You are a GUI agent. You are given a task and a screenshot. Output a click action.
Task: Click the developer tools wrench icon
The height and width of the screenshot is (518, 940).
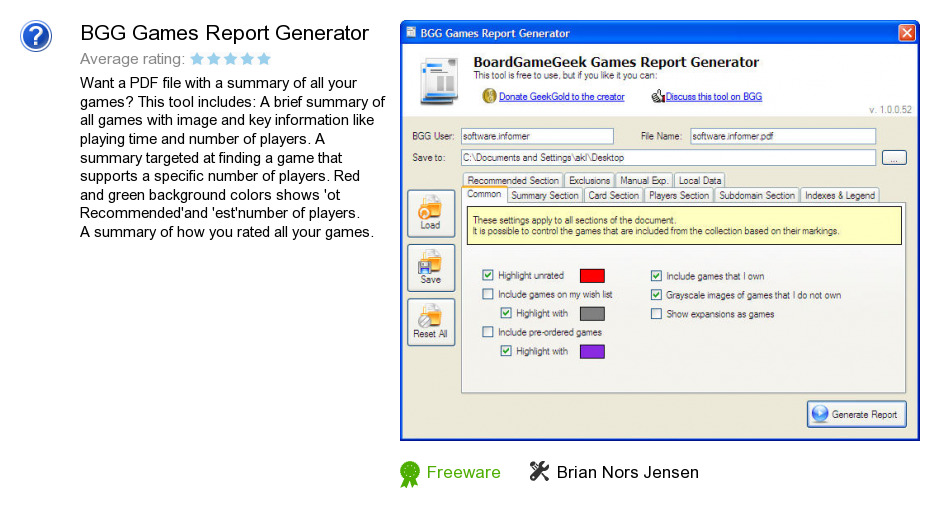(x=539, y=471)
